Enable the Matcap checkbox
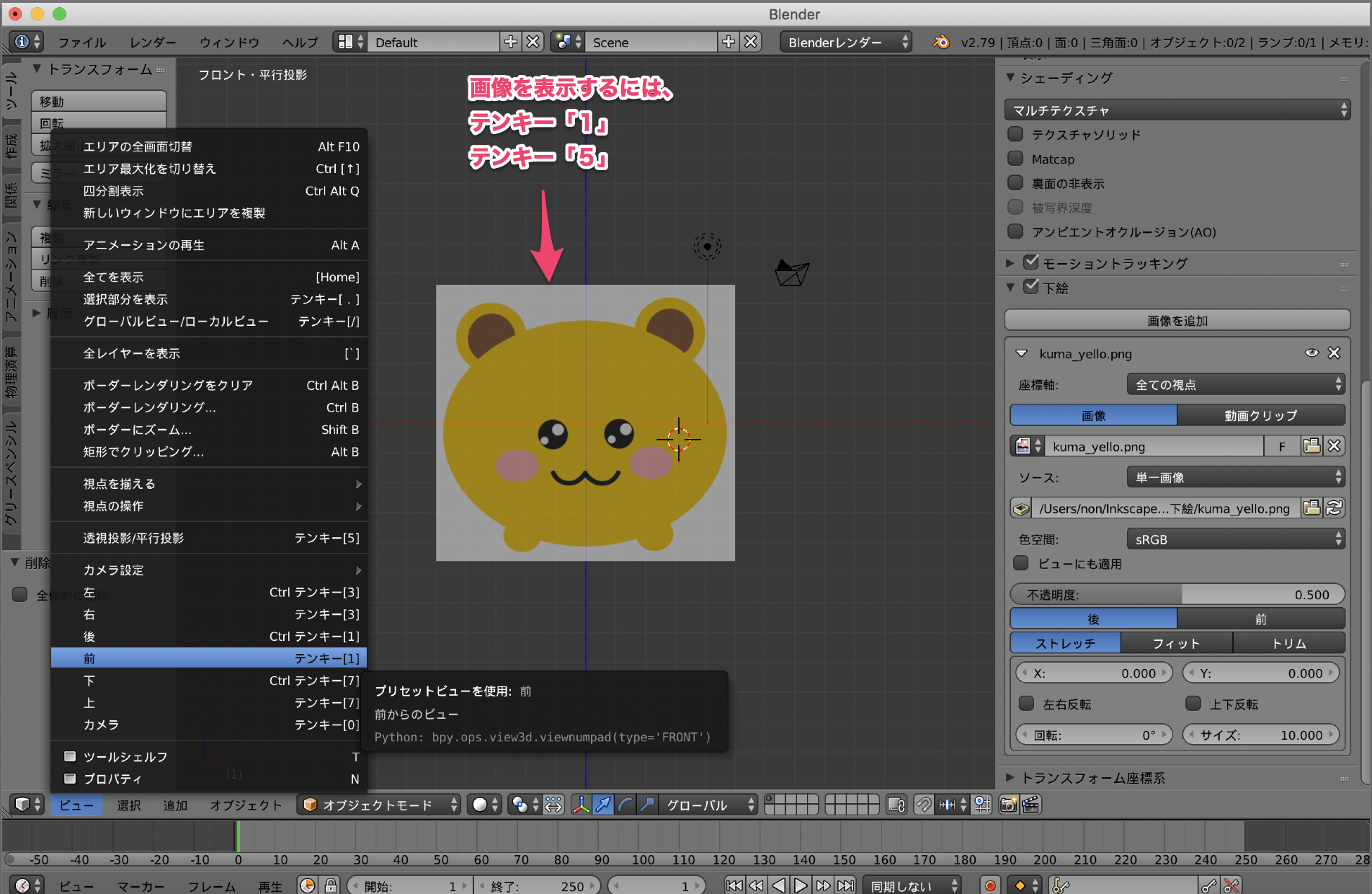Image resolution: width=1372 pixels, height=894 pixels. (x=1015, y=159)
